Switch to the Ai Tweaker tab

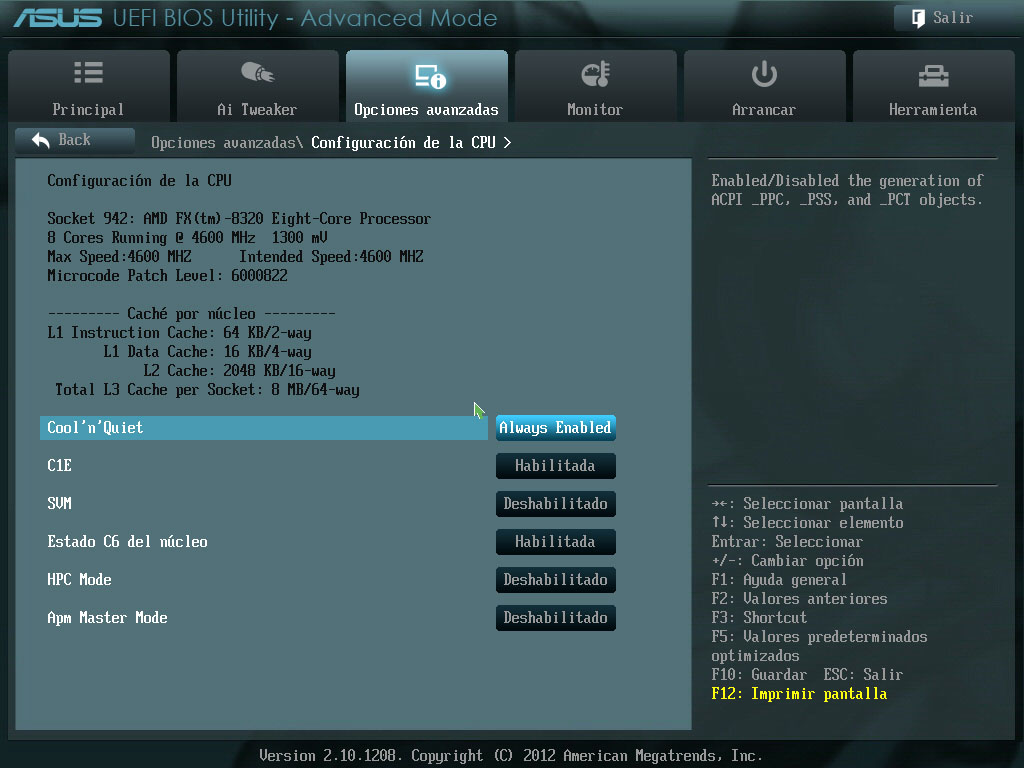pos(257,109)
